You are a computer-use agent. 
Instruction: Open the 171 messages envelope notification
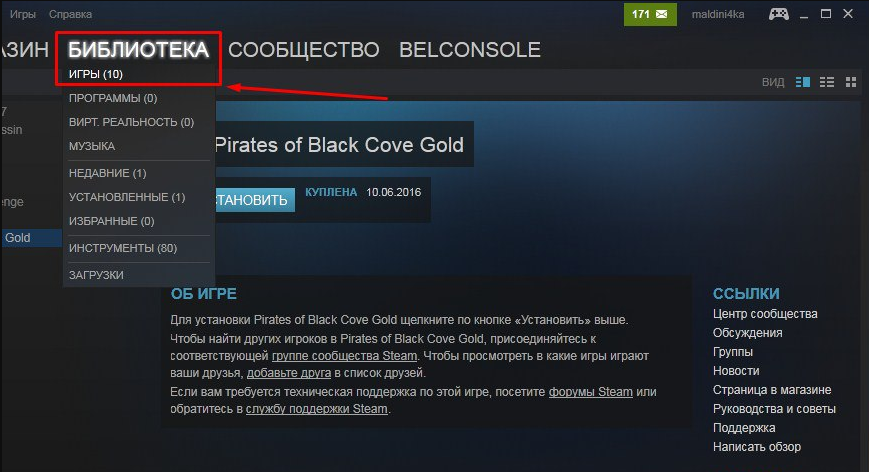(x=650, y=14)
